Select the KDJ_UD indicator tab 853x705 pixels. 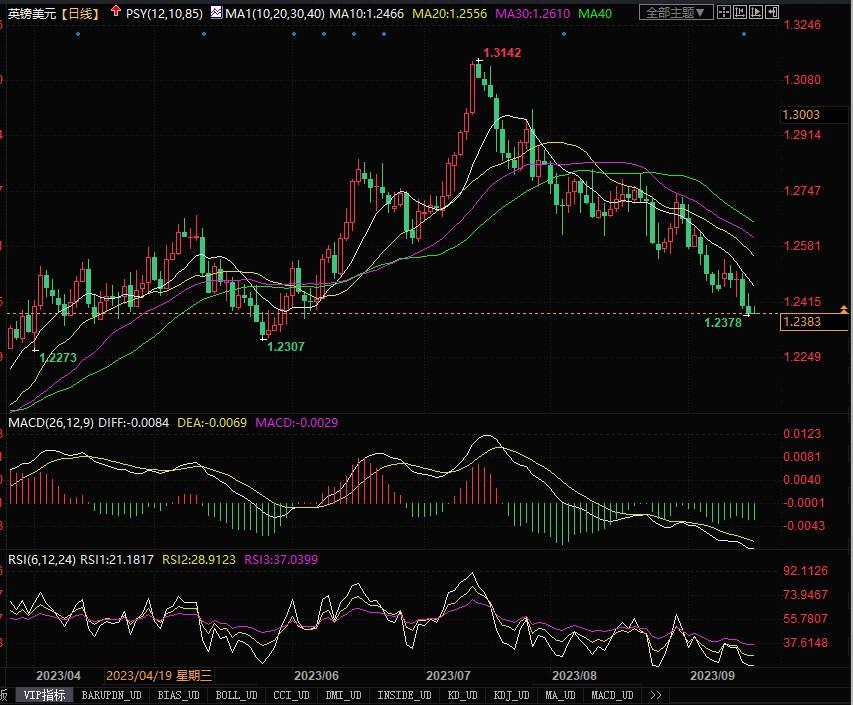click(x=511, y=695)
